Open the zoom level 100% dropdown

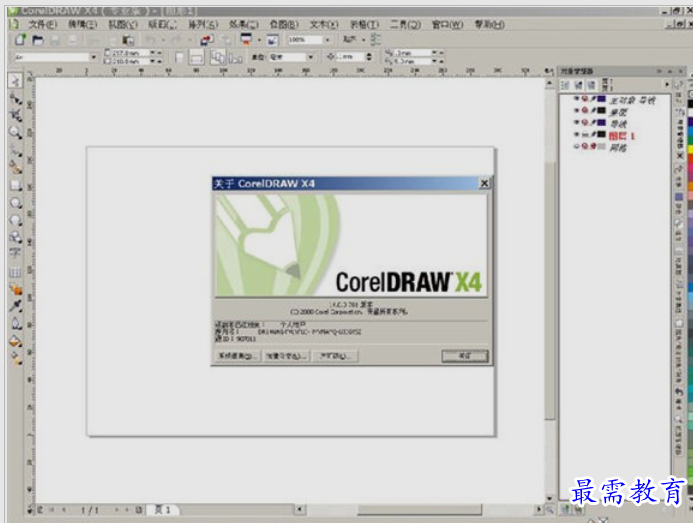327,40
